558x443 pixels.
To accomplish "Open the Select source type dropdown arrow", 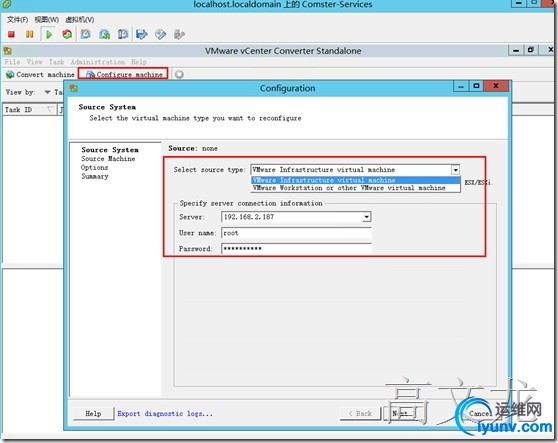I will coord(455,170).
